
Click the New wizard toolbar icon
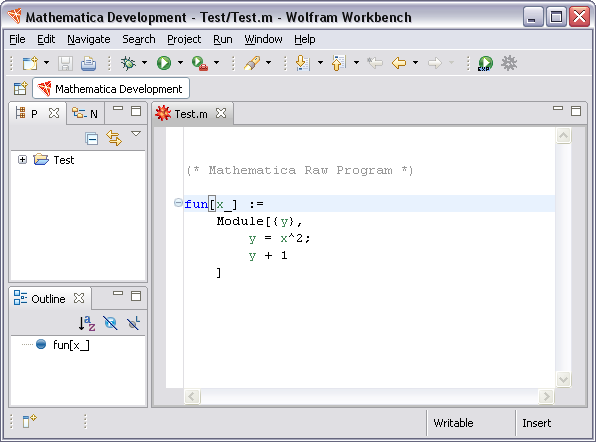click(x=30, y=63)
